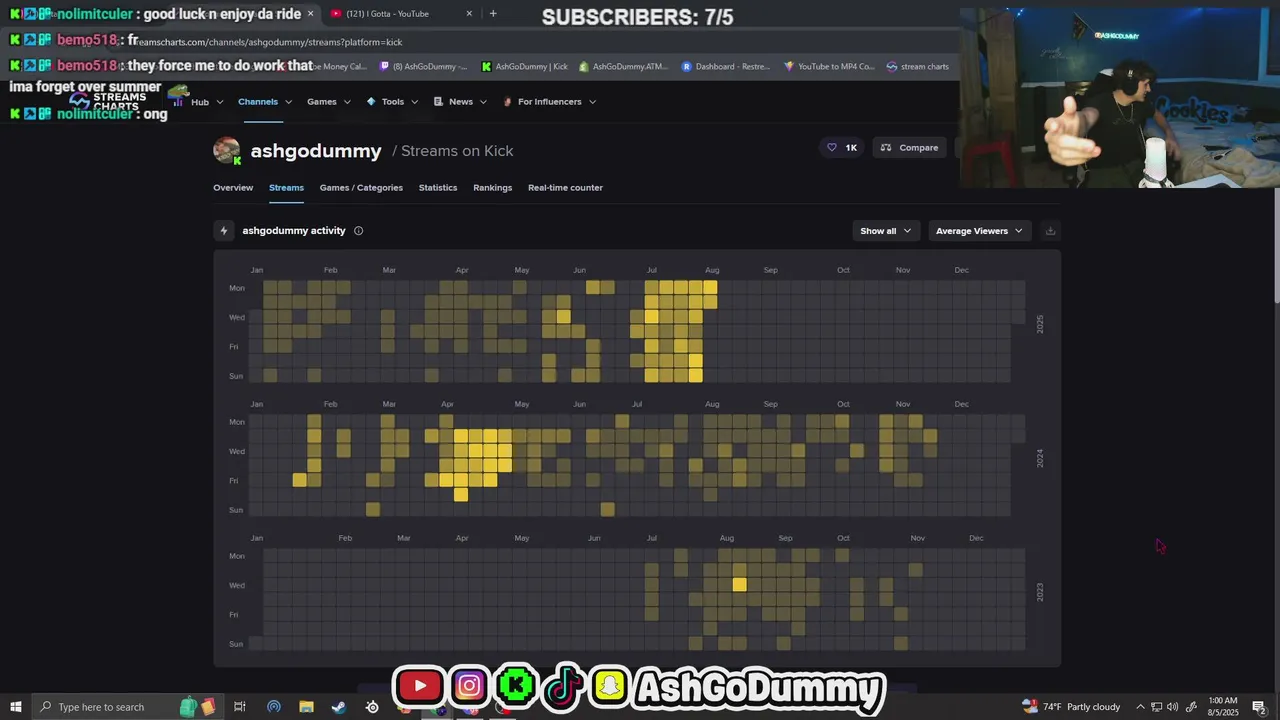The height and width of the screenshot is (720, 1280).
Task: Open the Windows Start menu
Action: click(x=16, y=707)
